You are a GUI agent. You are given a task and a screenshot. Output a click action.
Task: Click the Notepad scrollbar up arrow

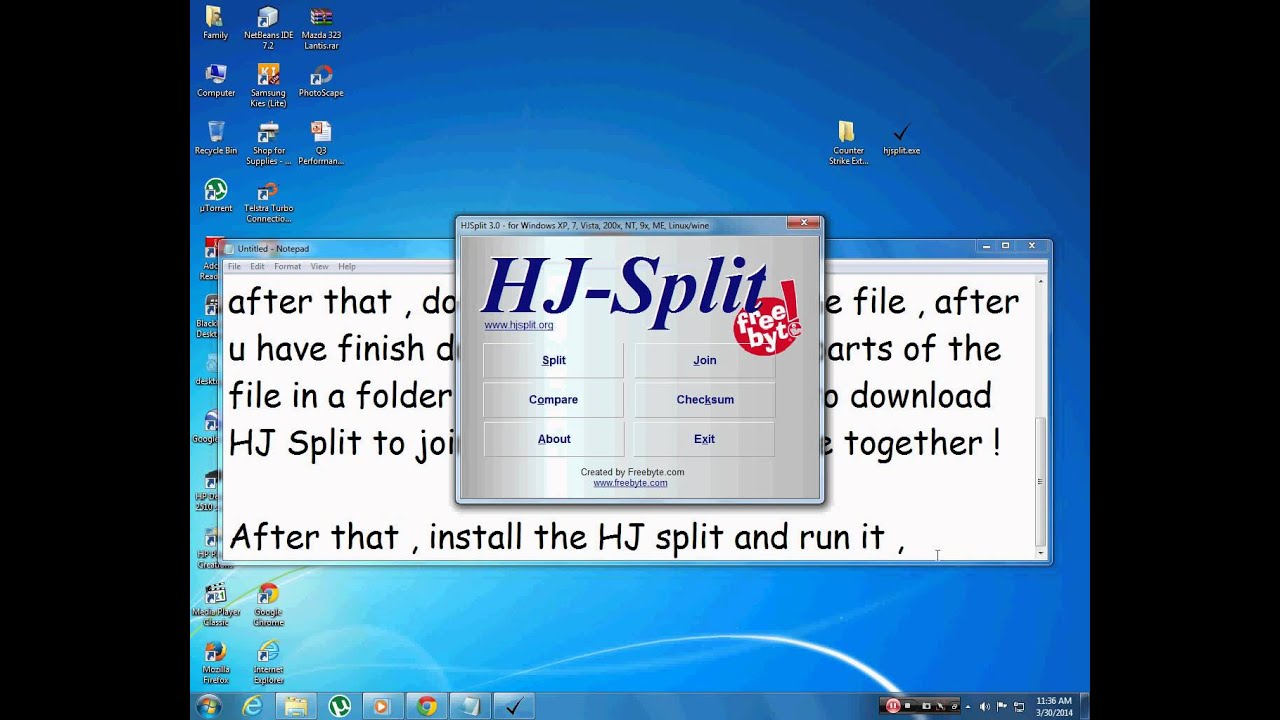pos(1040,281)
